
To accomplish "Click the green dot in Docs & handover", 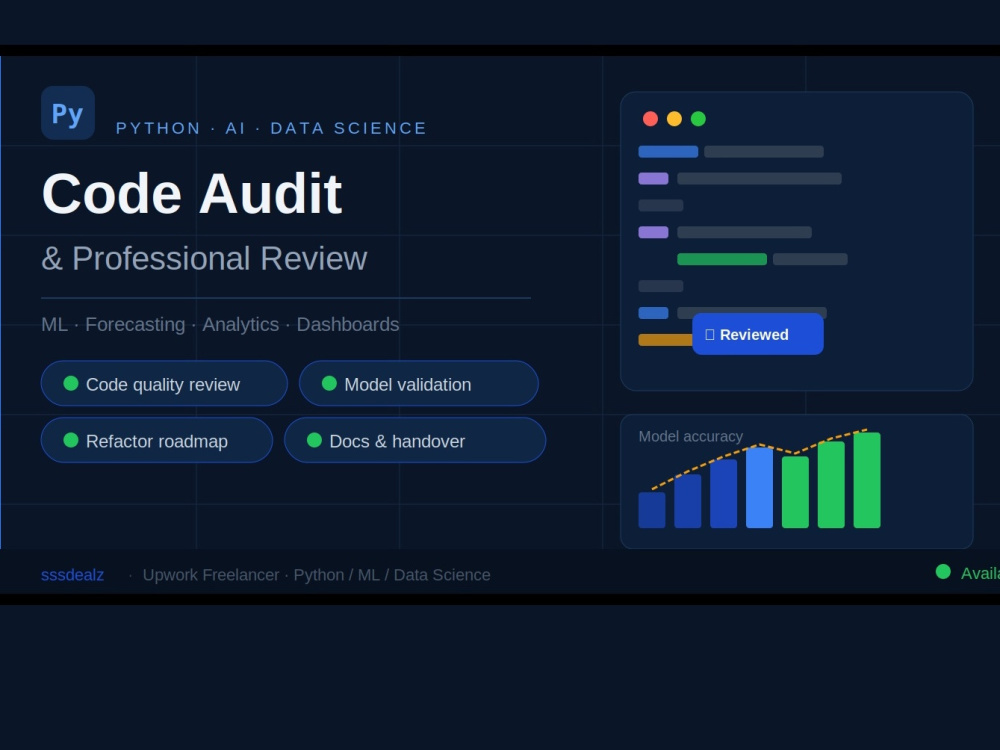I will (314, 440).
